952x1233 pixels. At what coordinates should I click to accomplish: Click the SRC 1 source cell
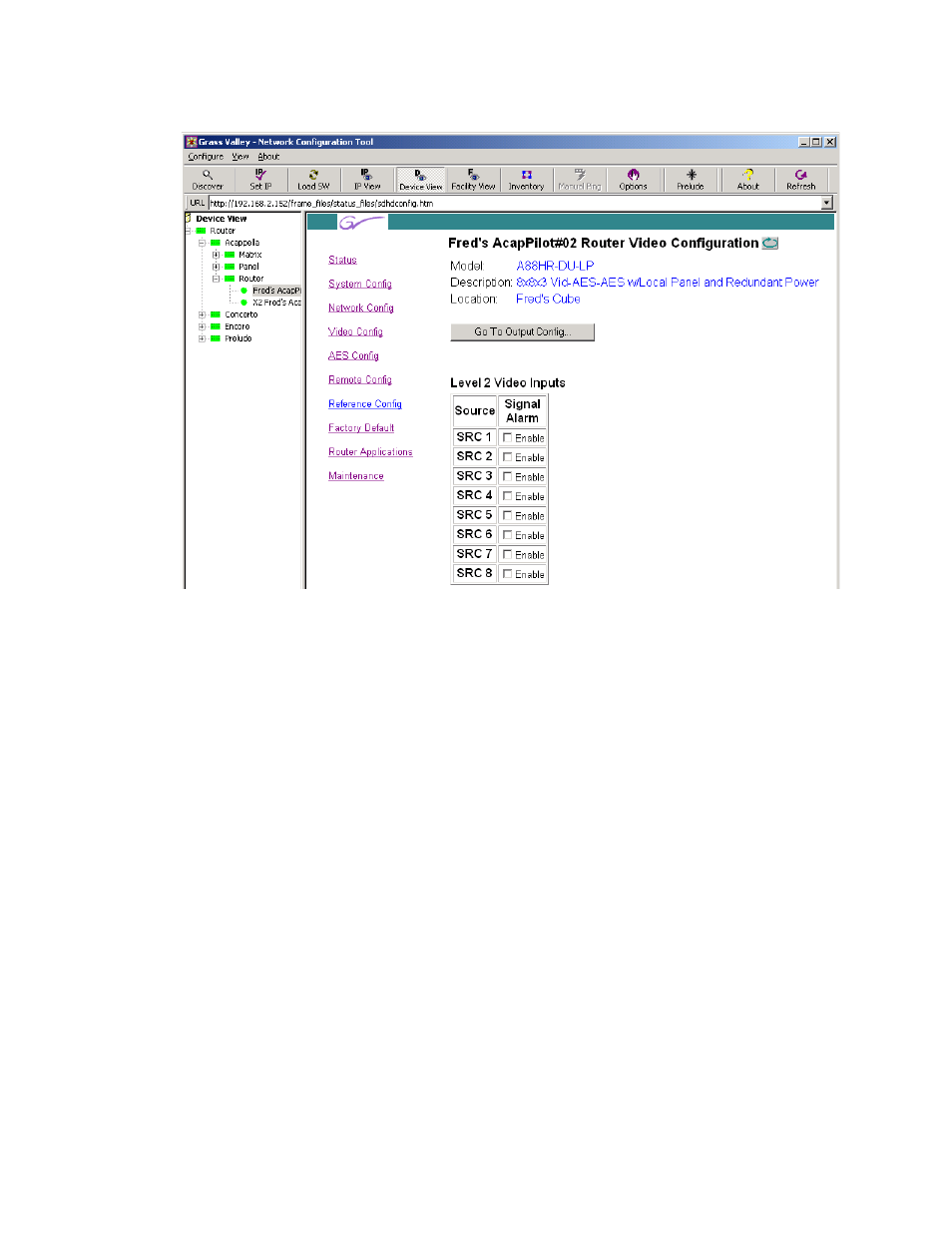pyautogui.click(x=474, y=437)
